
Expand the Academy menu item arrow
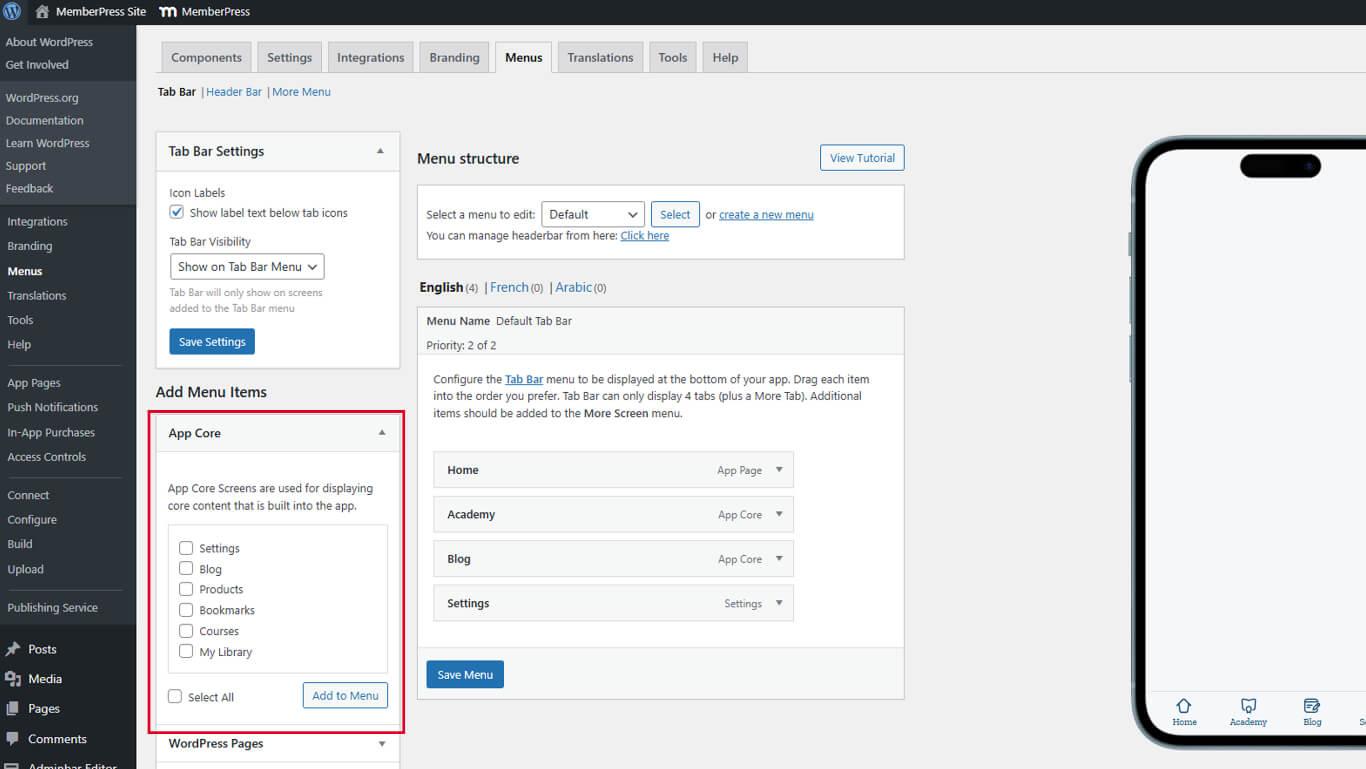point(779,514)
